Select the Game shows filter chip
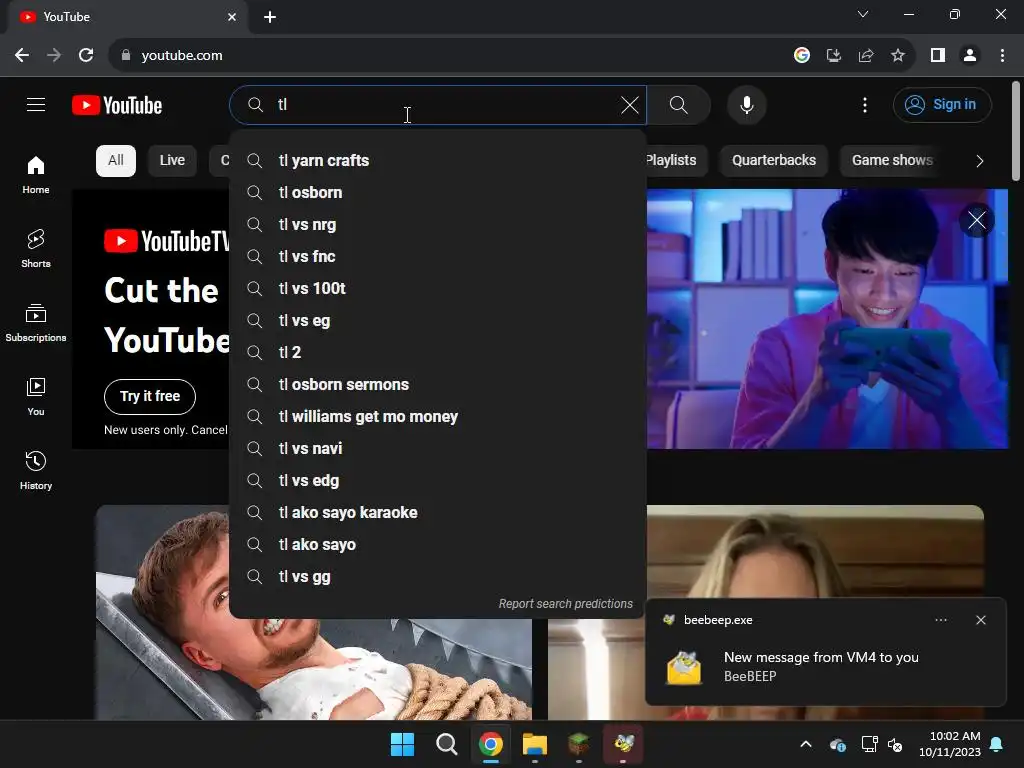Screen dimensions: 1024x768 point(891,161)
